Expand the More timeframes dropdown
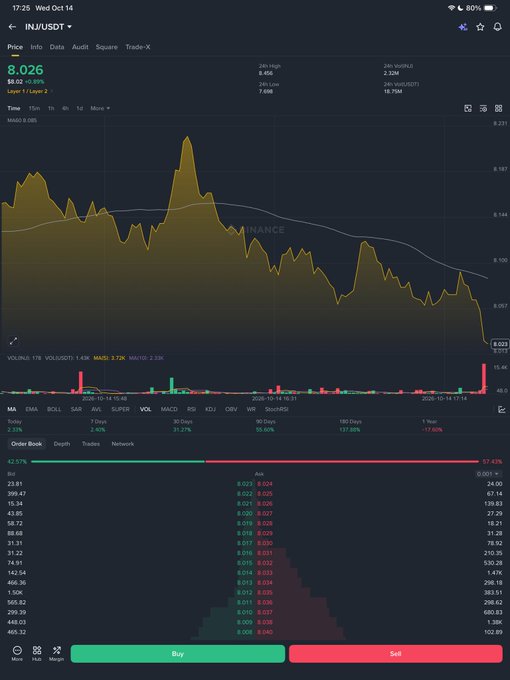This screenshot has width=510, height=680. [x=100, y=108]
